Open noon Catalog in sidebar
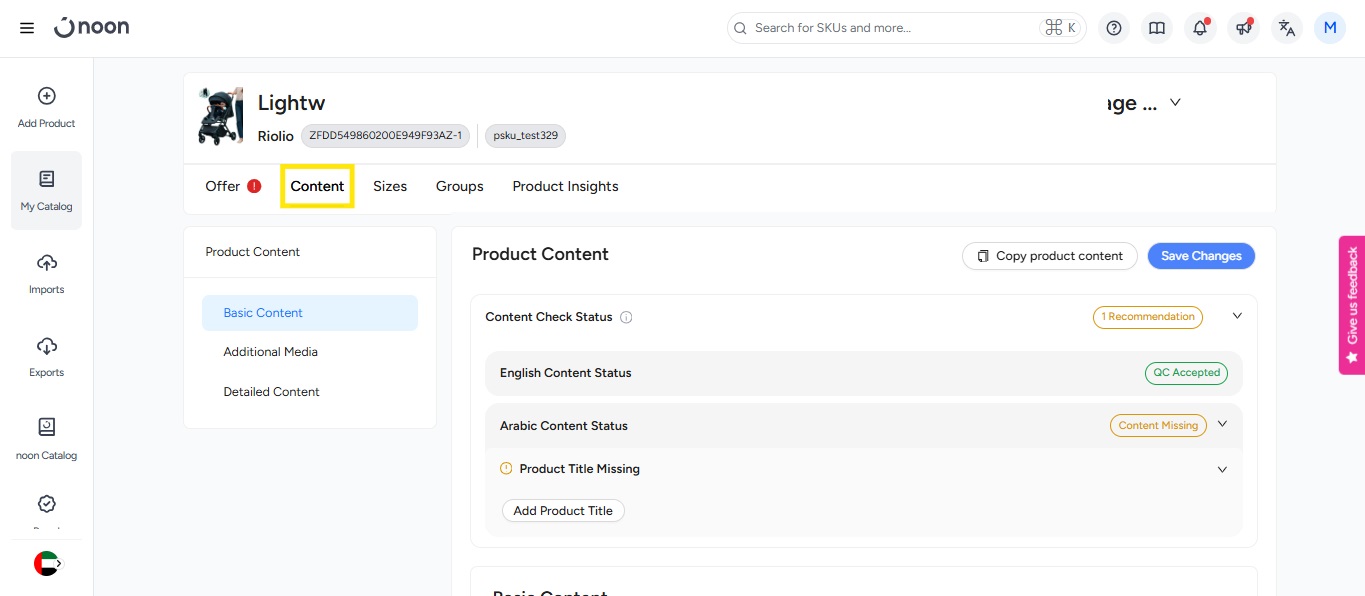1365x596 pixels. click(x=46, y=439)
